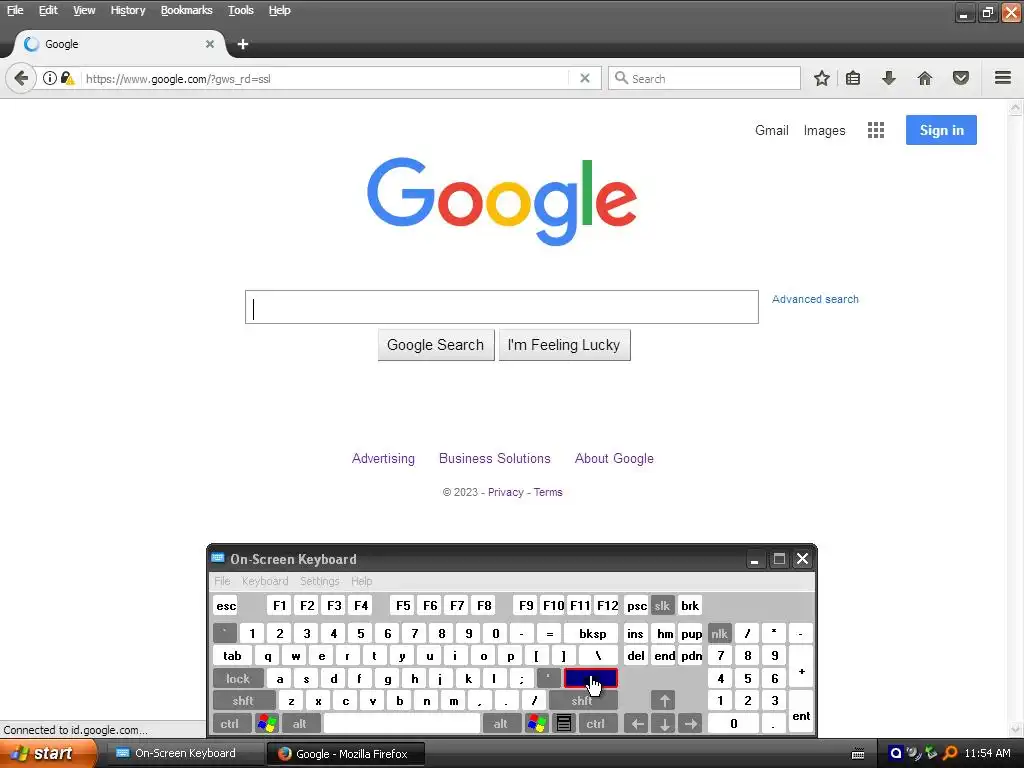1024x768 pixels.
Task: Open site information icon in address bar
Action: [x=50, y=78]
